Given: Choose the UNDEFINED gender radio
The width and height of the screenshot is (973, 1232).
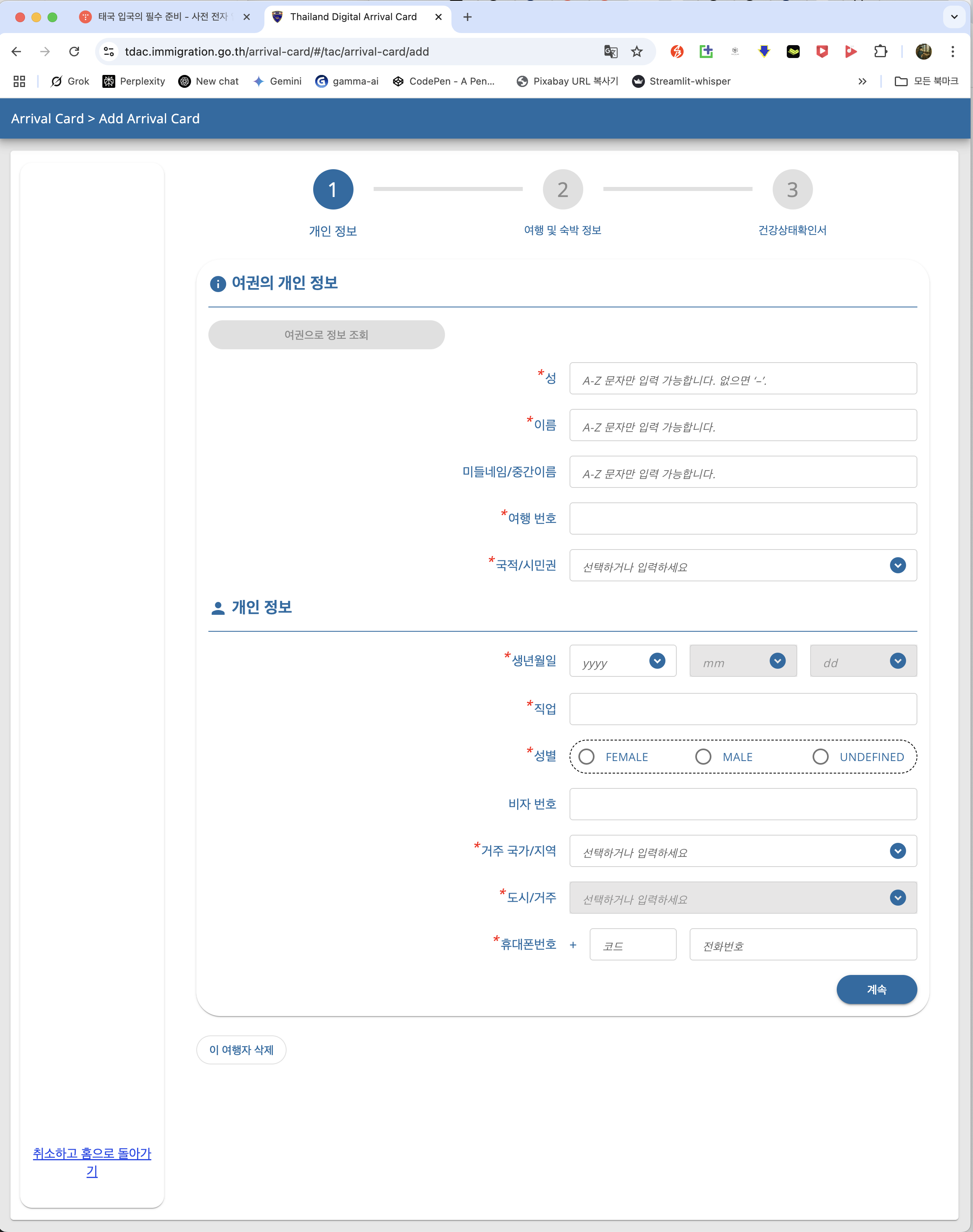Looking at the screenshot, I should pos(820,757).
